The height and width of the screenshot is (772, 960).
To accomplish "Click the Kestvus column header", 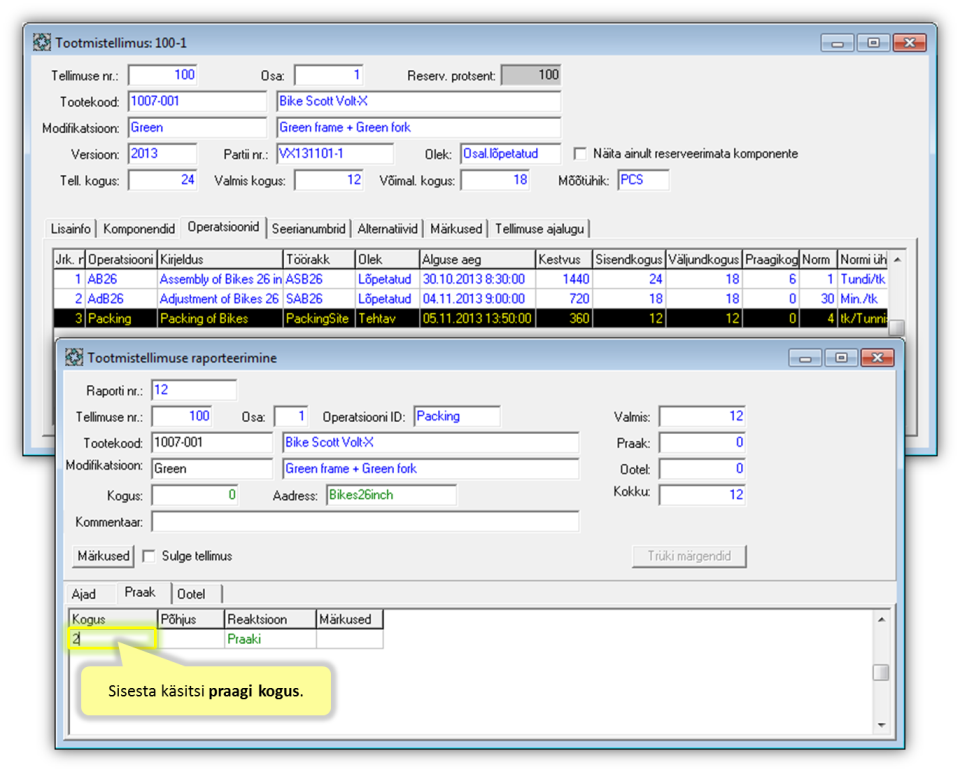I will coord(563,260).
